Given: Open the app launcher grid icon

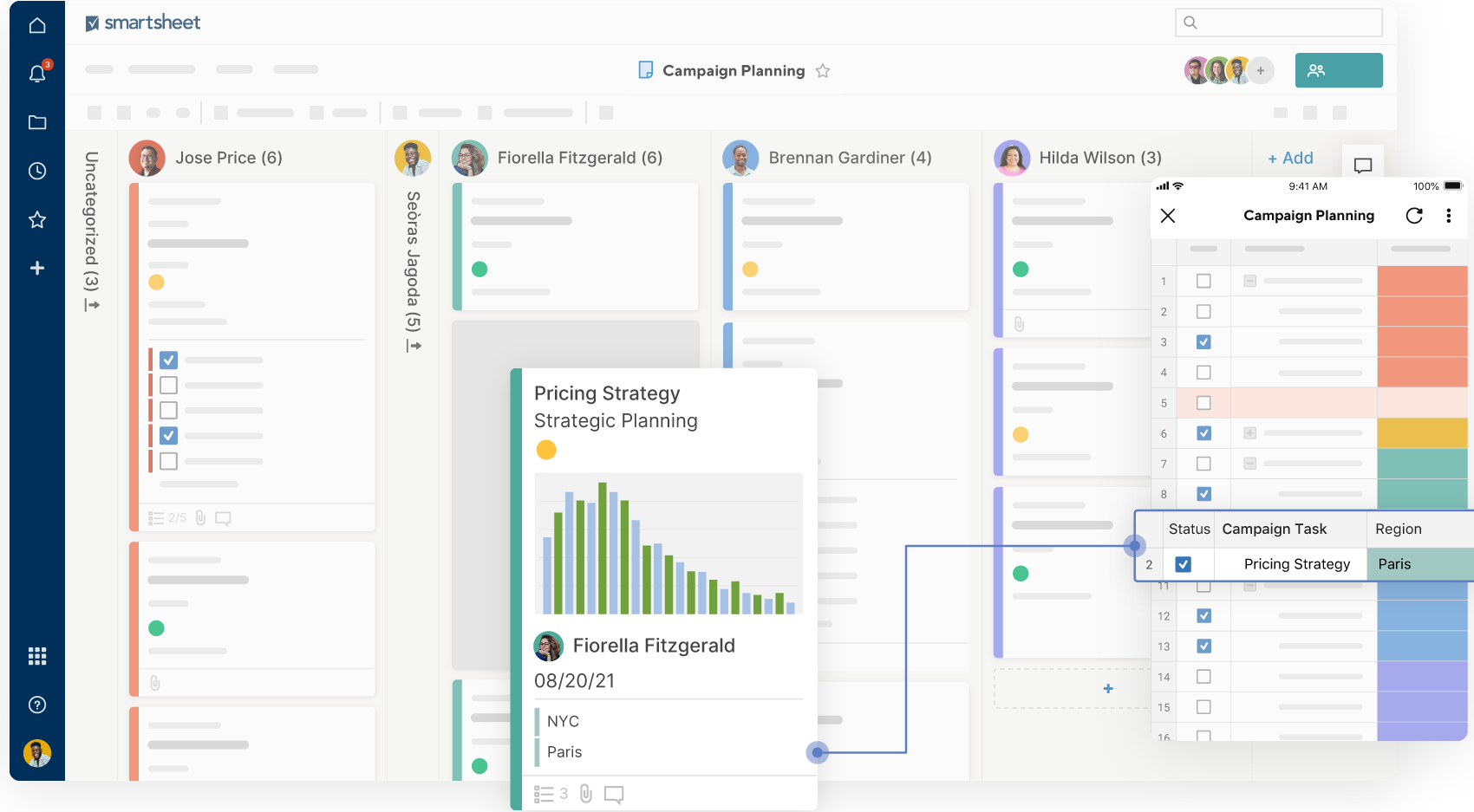Looking at the screenshot, I should 37,656.
